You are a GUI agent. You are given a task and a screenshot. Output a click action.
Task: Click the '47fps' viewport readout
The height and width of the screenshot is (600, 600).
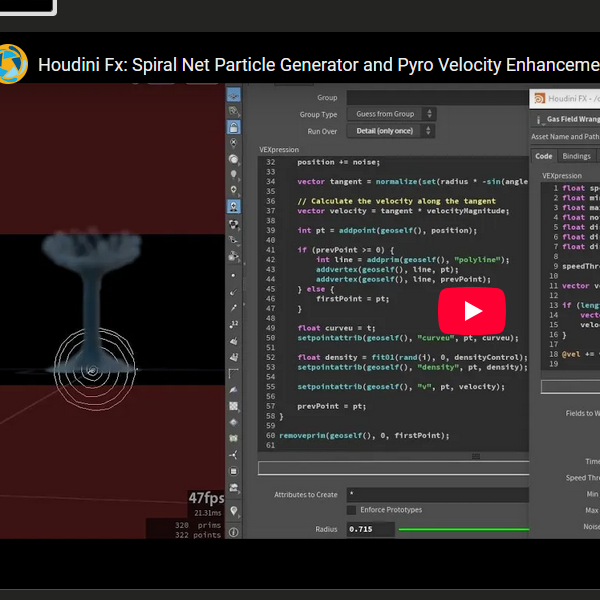click(206, 498)
